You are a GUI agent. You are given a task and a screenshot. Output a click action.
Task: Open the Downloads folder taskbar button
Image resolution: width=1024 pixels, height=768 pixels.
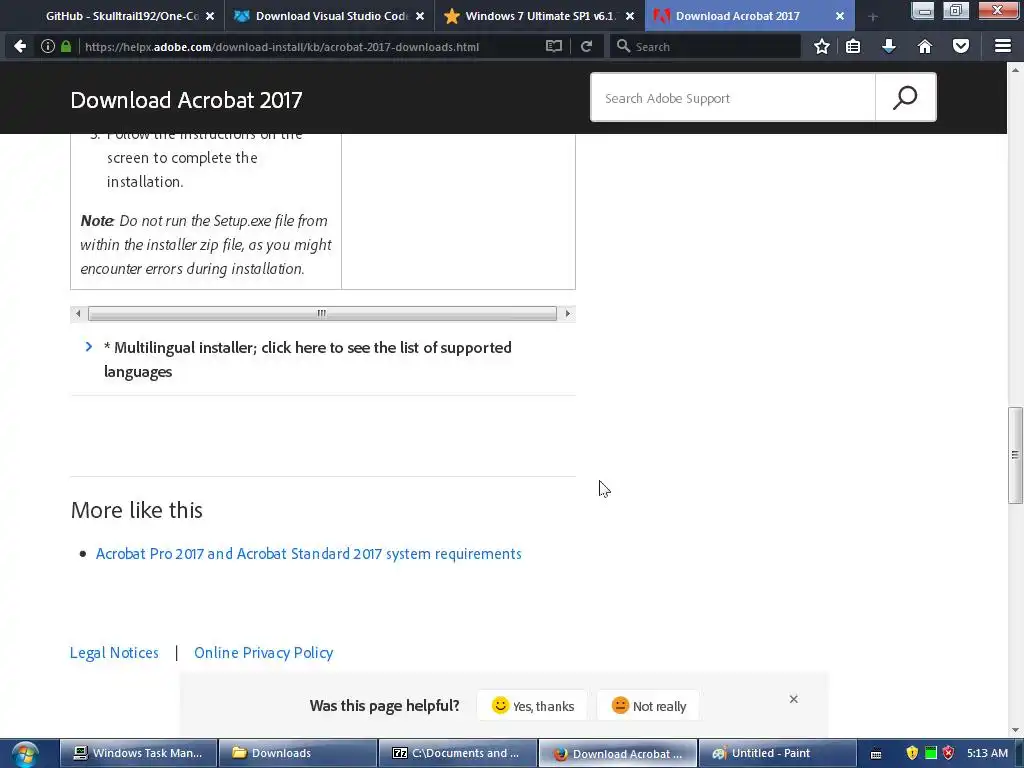coord(298,753)
